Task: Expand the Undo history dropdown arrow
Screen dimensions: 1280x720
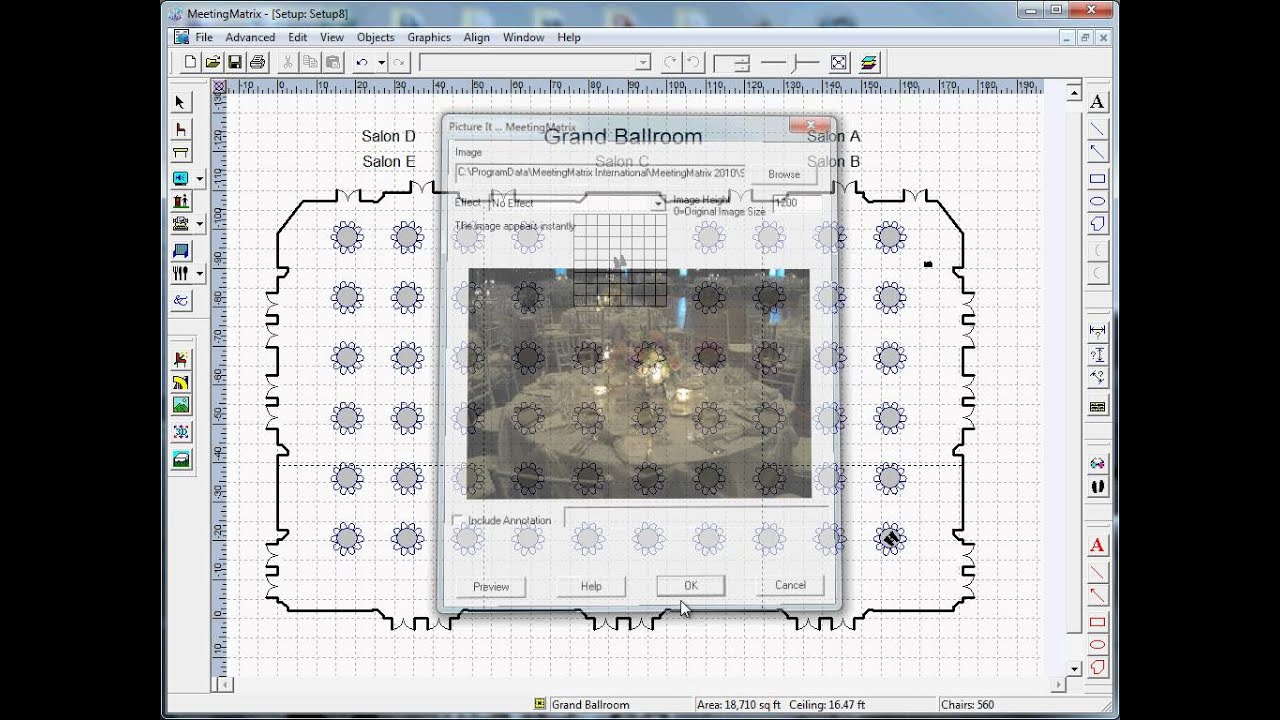Action: tap(381, 62)
